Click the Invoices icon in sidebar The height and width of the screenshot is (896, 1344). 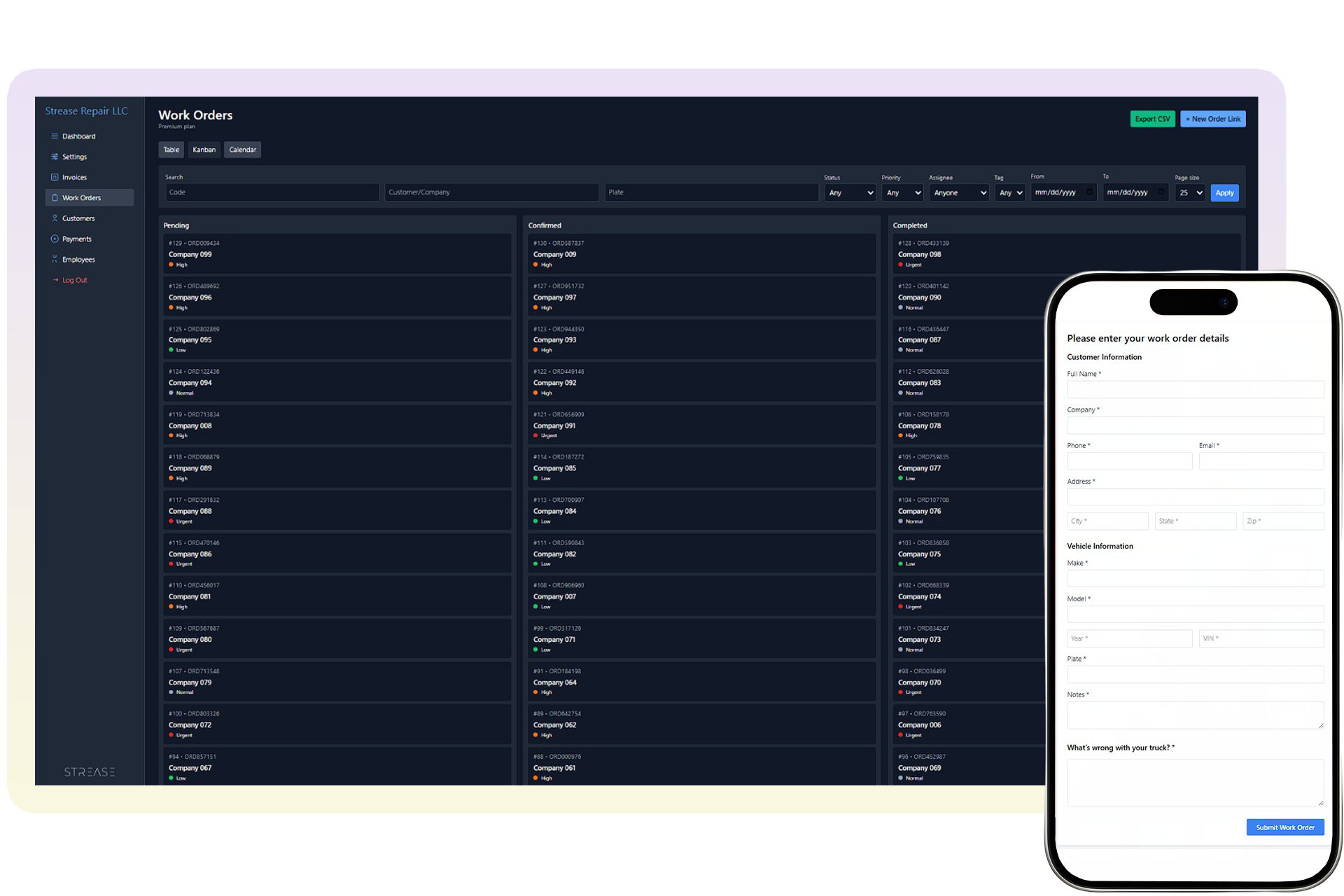pyautogui.click(x=55, y=177)
